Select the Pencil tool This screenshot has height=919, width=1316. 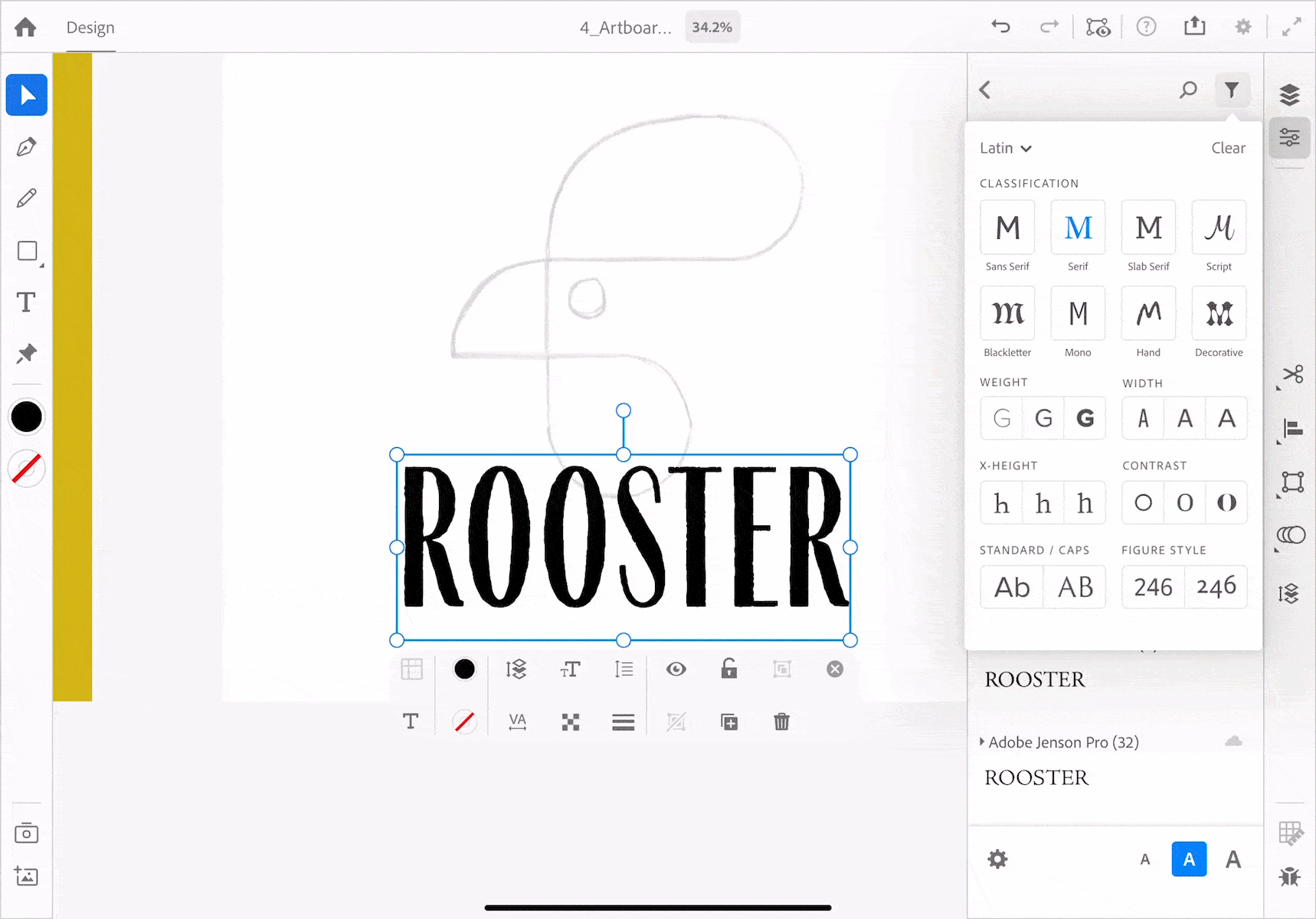pyautogui.click(x=26, y=198)
